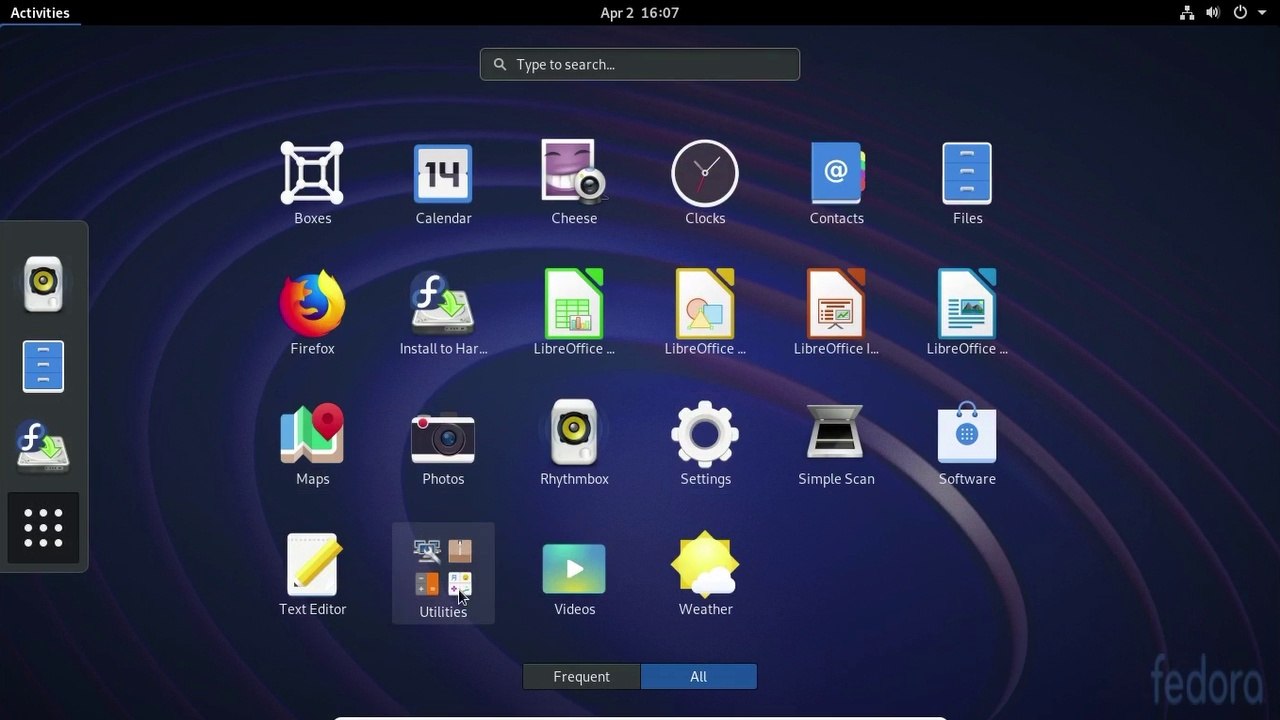Launch the Maps app
This screenshot has height=720, width=1280.
(x=312, y=434)
